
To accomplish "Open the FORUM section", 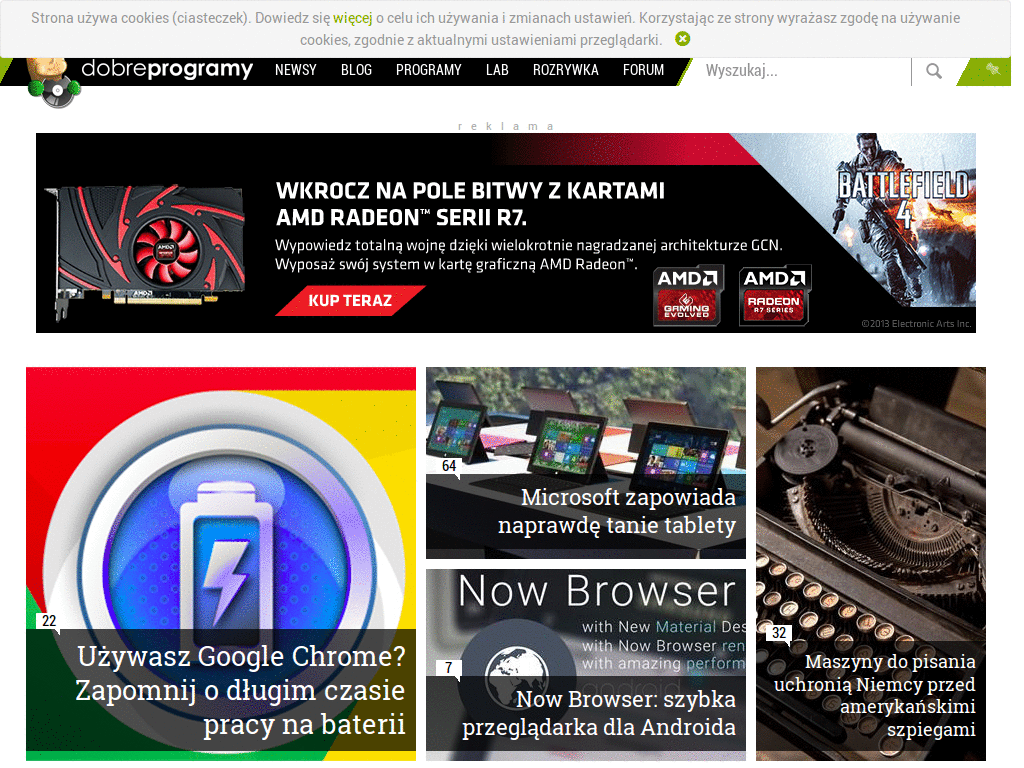I will [x=643, y=71].
